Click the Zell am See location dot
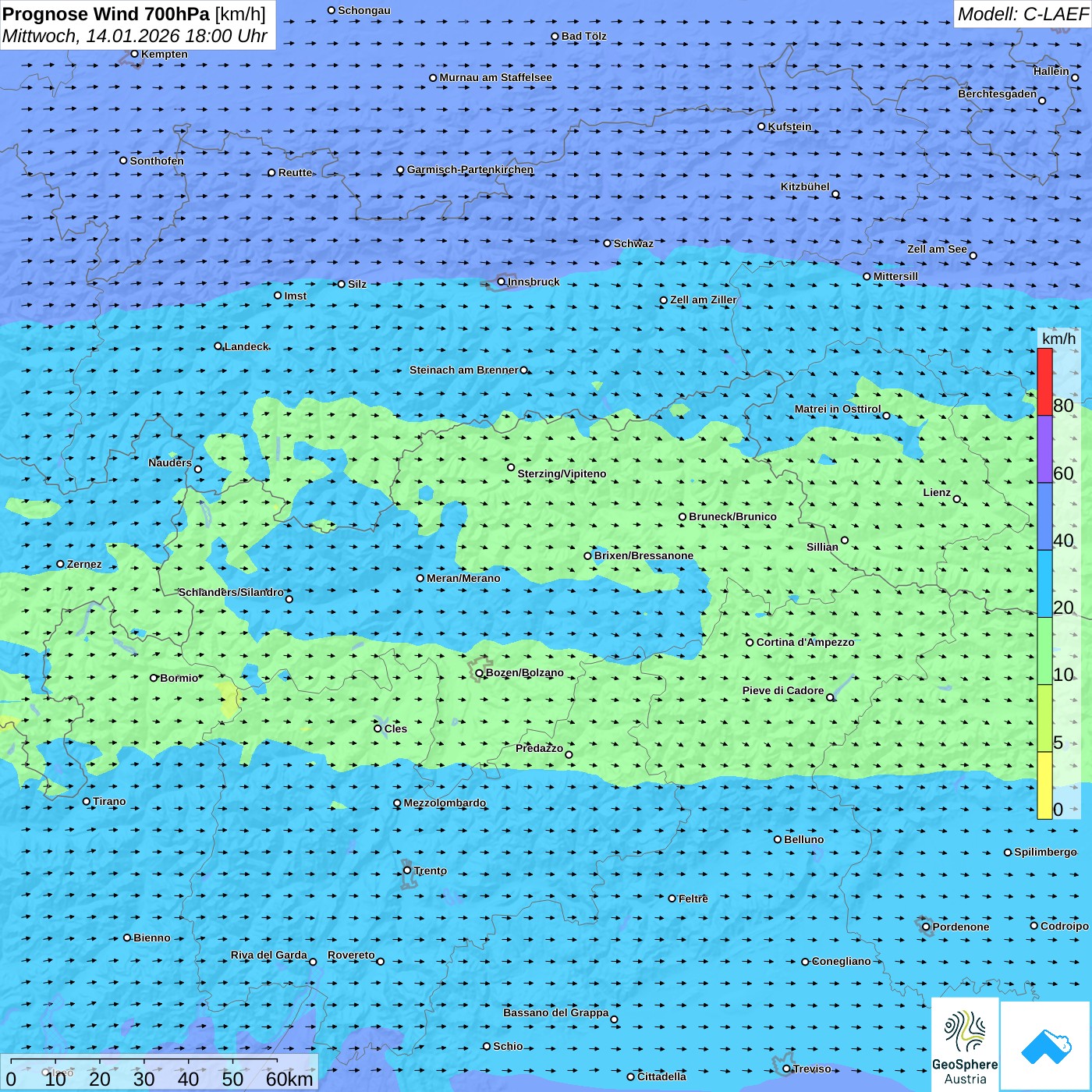The width and height of the screenshot is (1092, 1092). coord(973,255)
